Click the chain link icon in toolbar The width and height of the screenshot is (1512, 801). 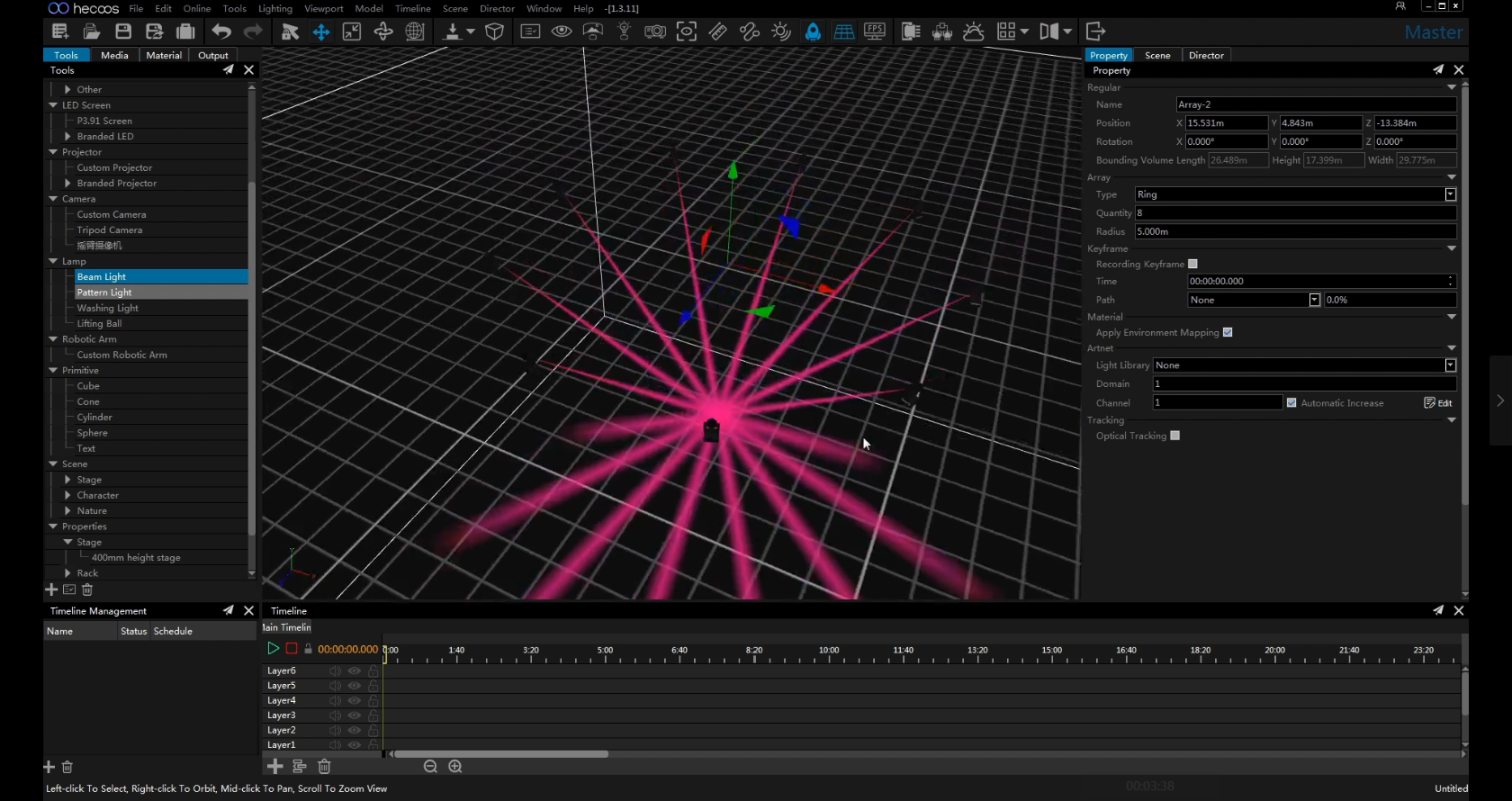tap(749, 31)
